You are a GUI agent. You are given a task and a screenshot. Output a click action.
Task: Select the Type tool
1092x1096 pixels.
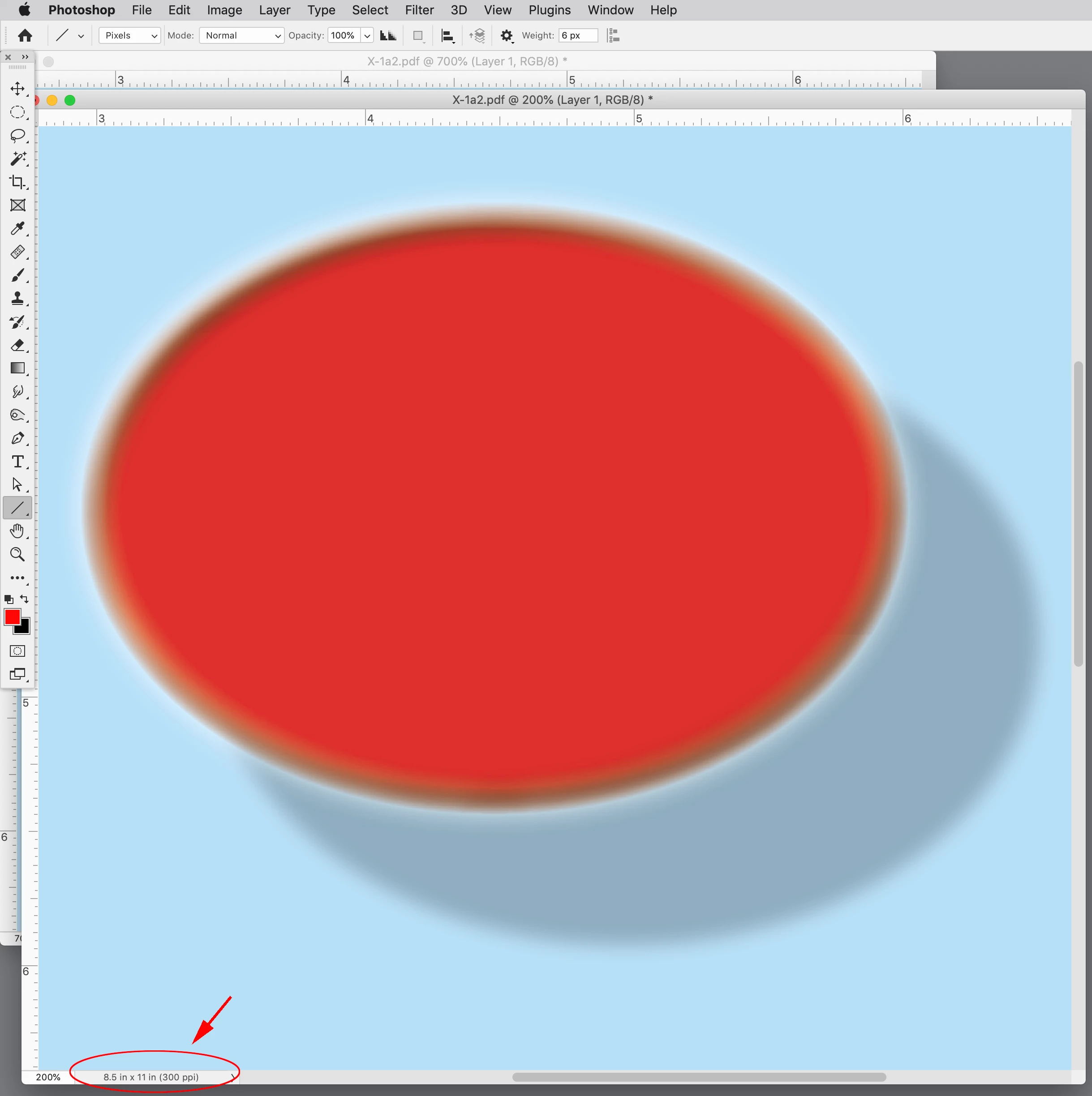[17, 462]
